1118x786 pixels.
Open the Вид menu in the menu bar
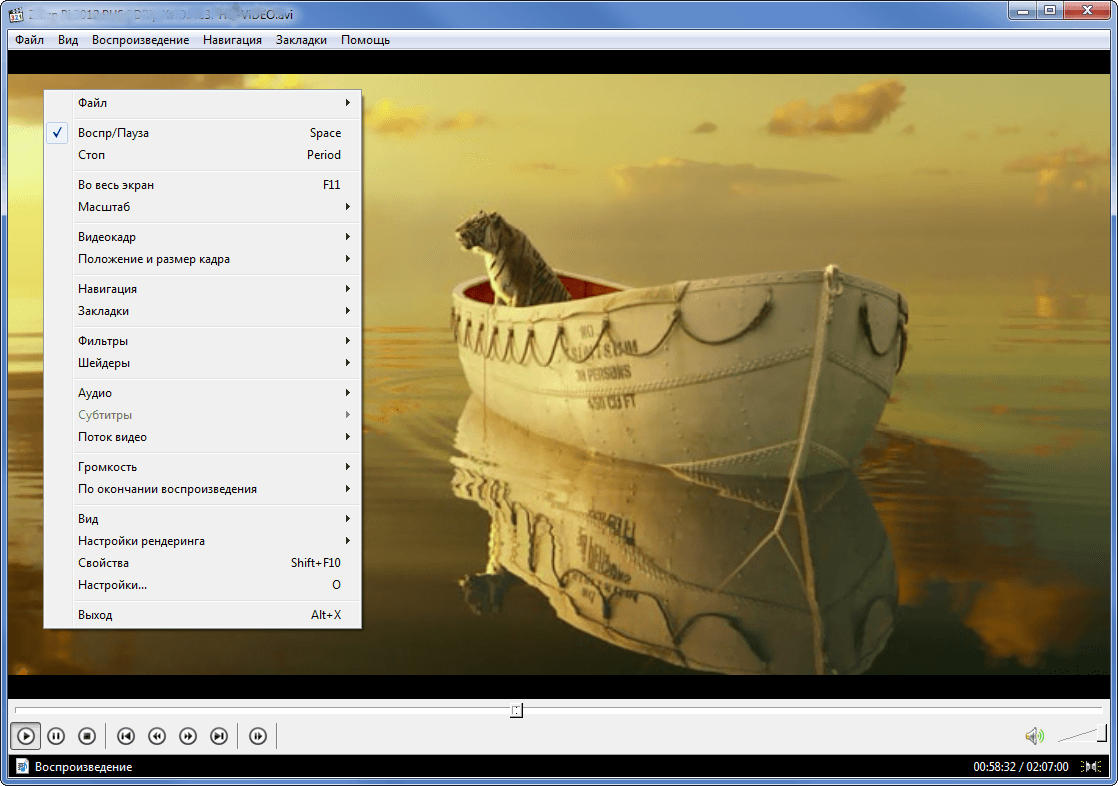[x=68, y=40]
